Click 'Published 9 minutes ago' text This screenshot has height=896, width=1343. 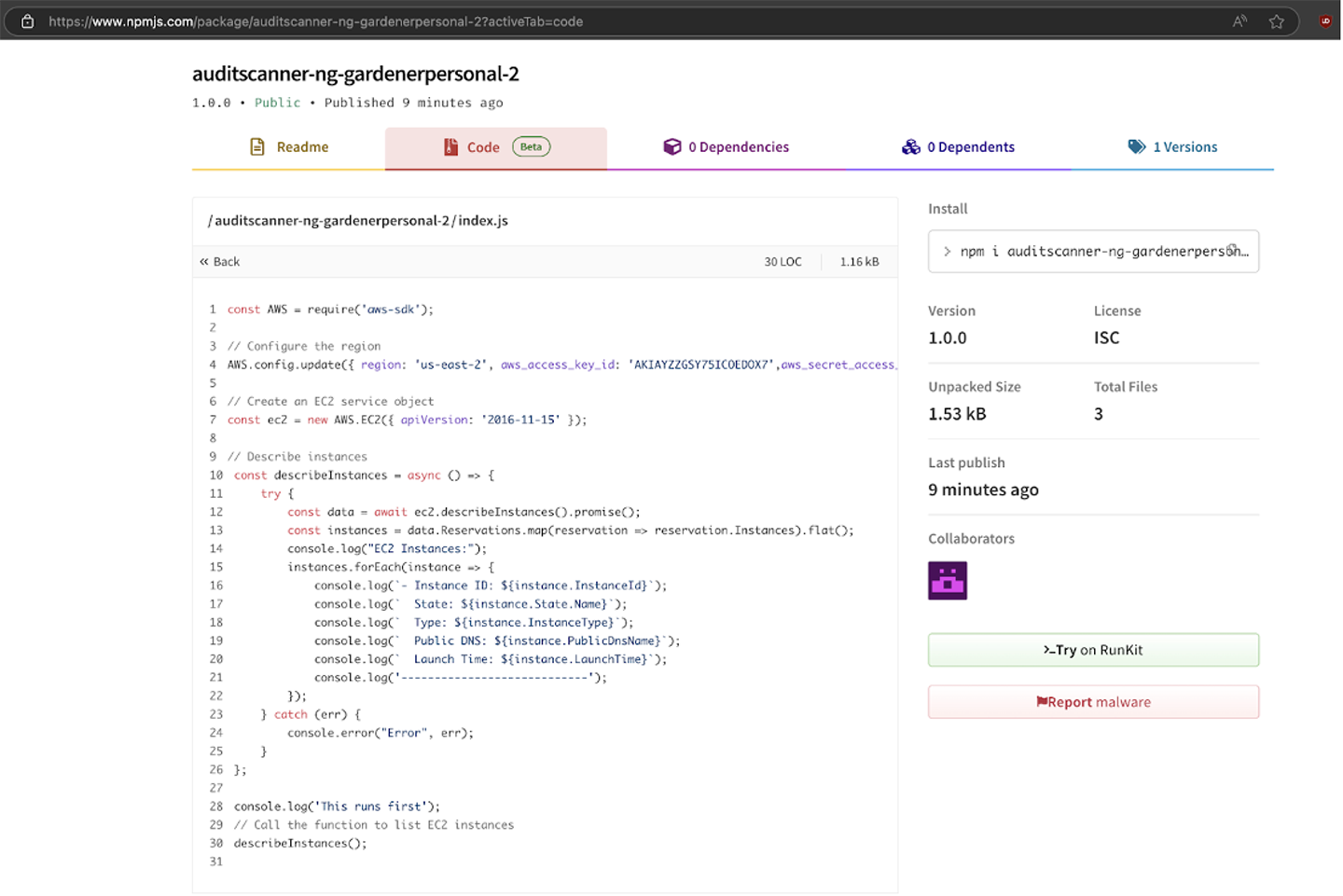pos(414,103)
